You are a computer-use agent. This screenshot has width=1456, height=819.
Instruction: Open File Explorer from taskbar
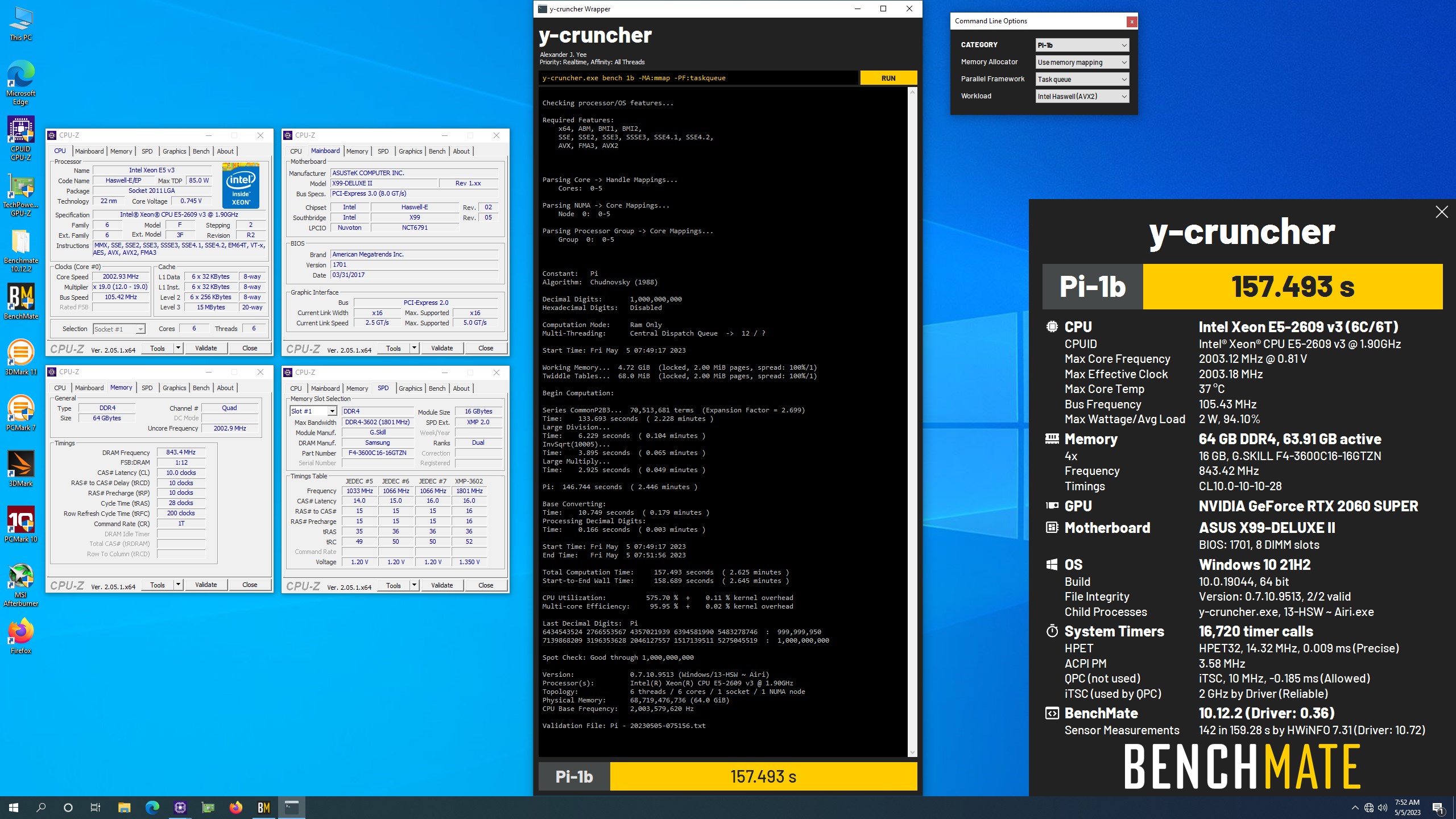point(124,808)
